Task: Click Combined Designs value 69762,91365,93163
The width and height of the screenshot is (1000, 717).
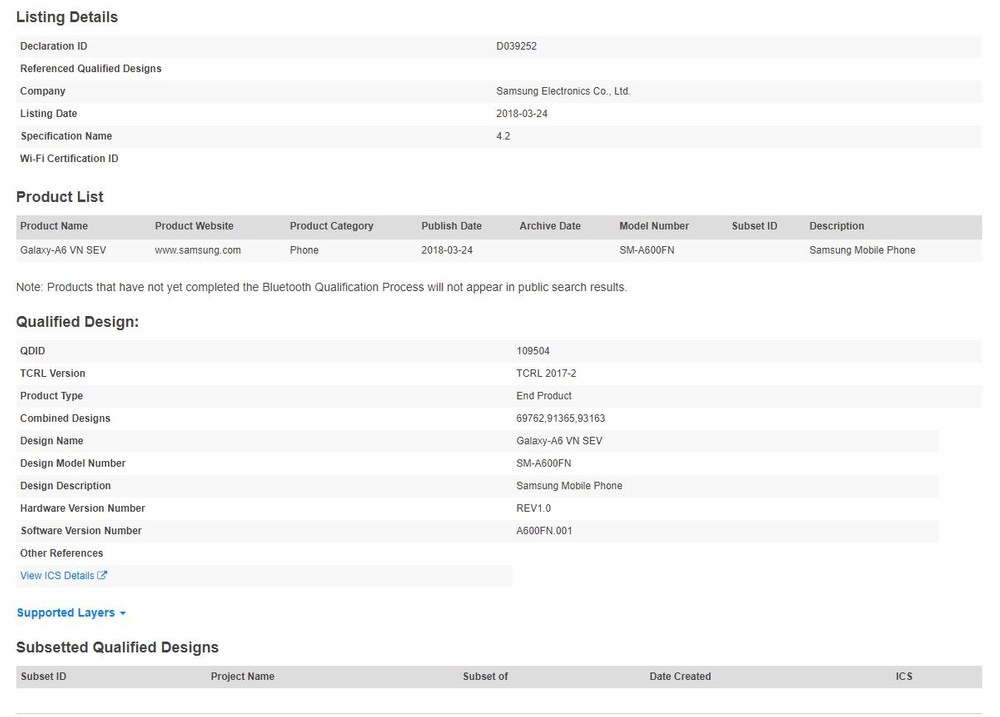Action: tap(561, 418)
